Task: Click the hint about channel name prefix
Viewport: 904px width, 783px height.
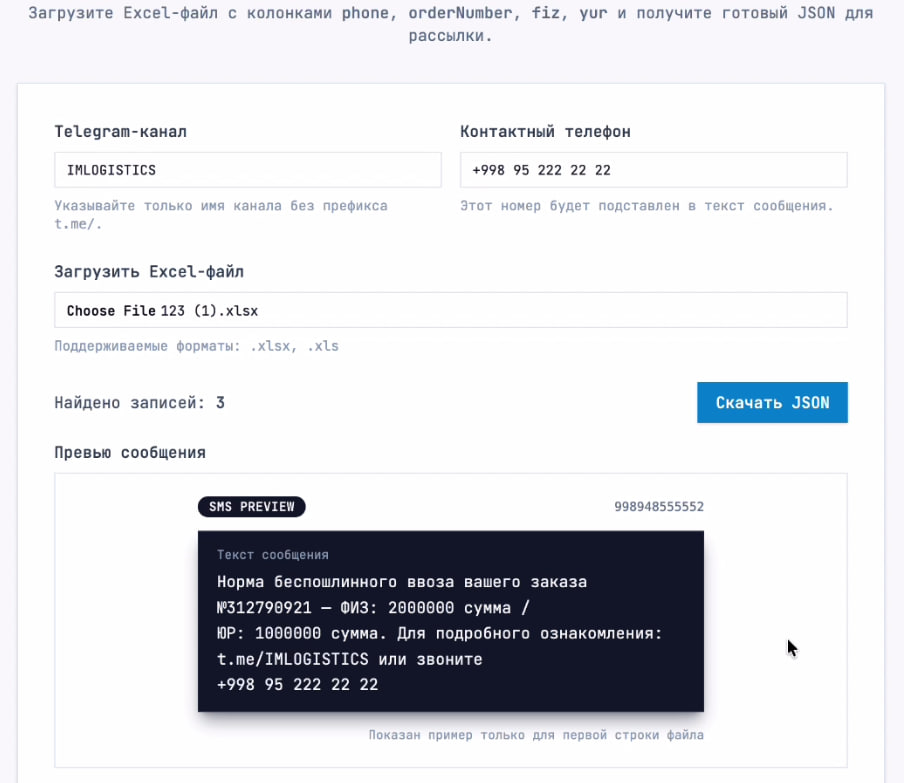Action: (220, 214)
